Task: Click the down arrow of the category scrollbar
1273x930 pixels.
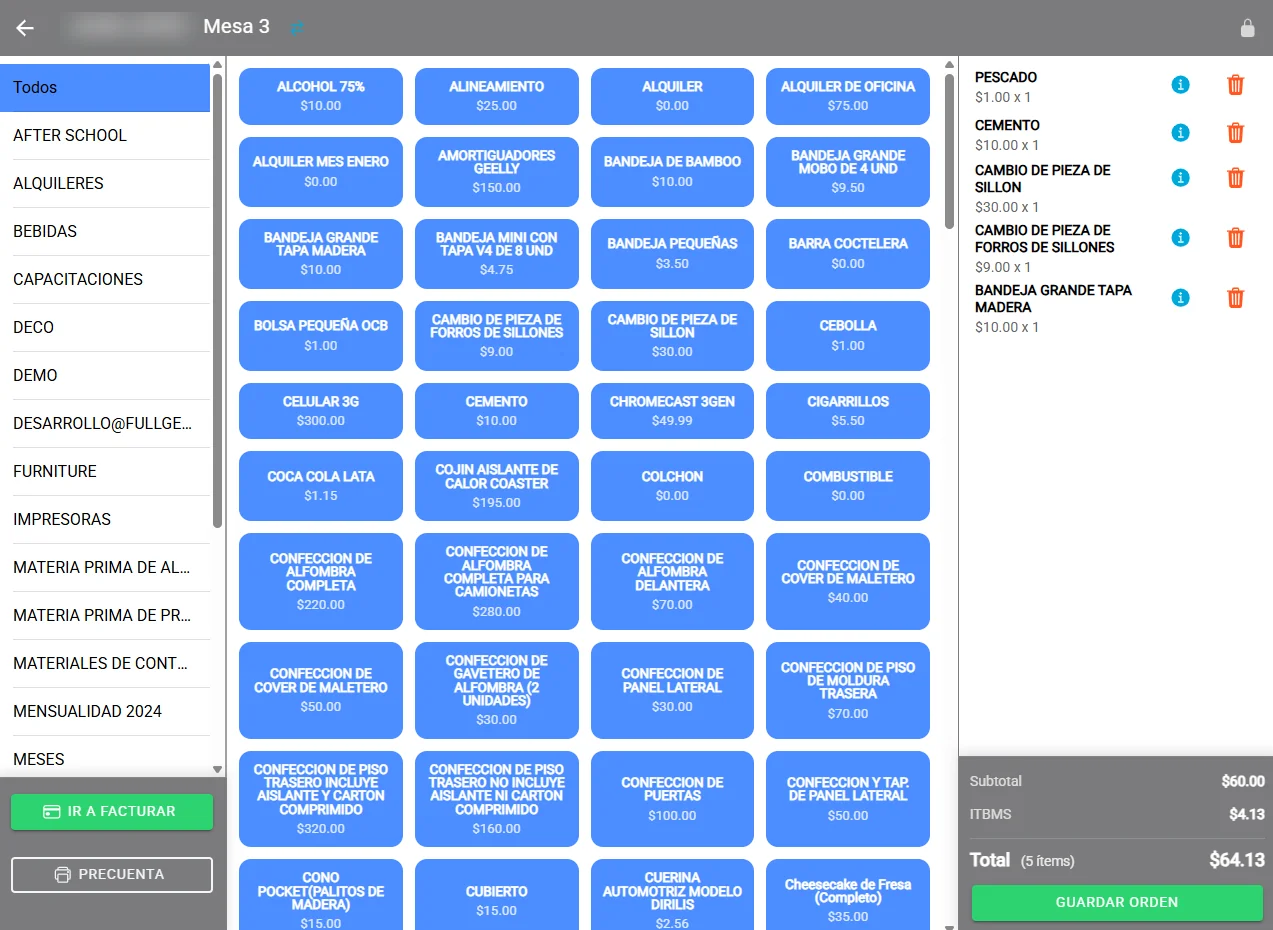Action: click(x=218, y=769)
